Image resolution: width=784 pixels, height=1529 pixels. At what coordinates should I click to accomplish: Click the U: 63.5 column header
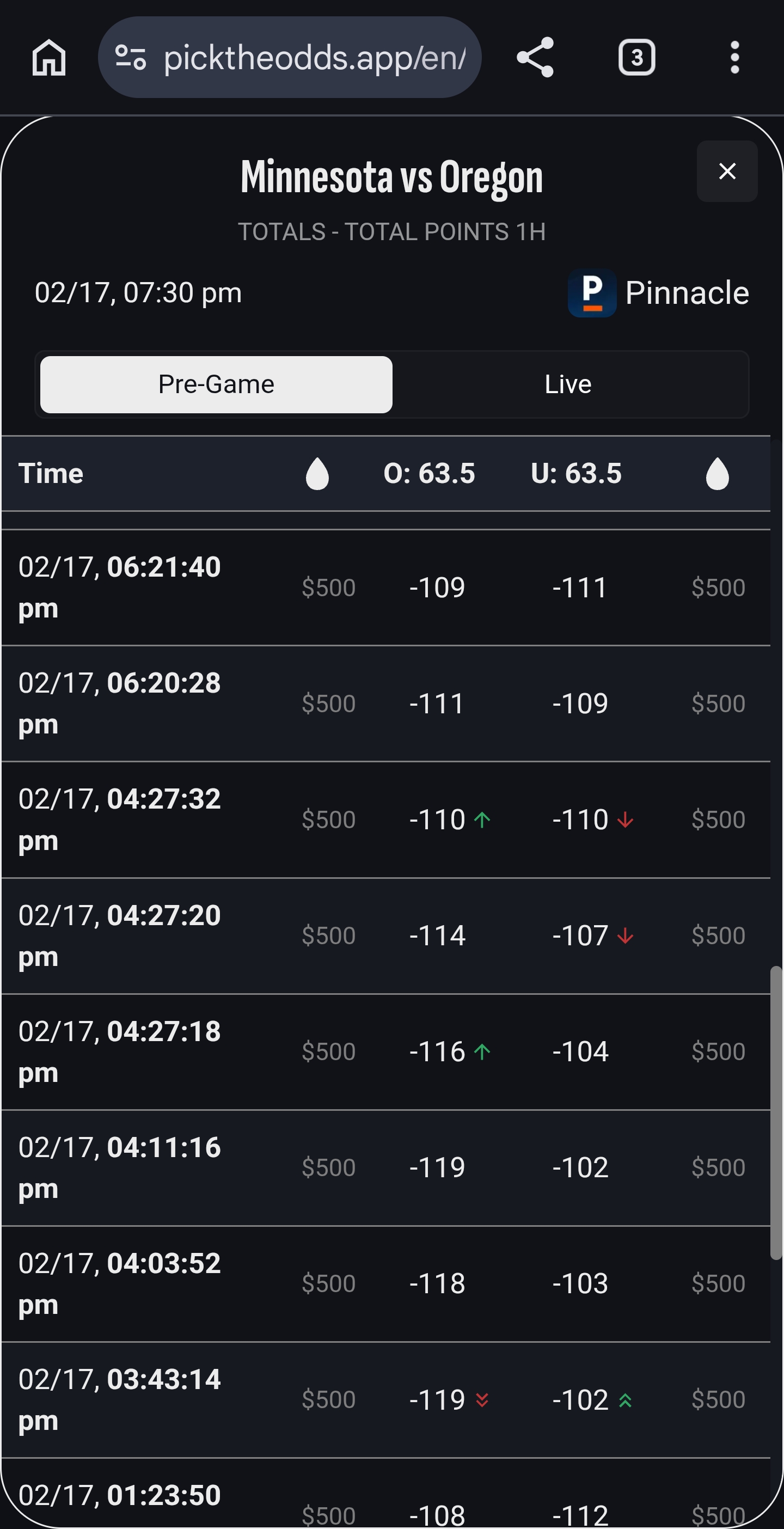(575, 474)
